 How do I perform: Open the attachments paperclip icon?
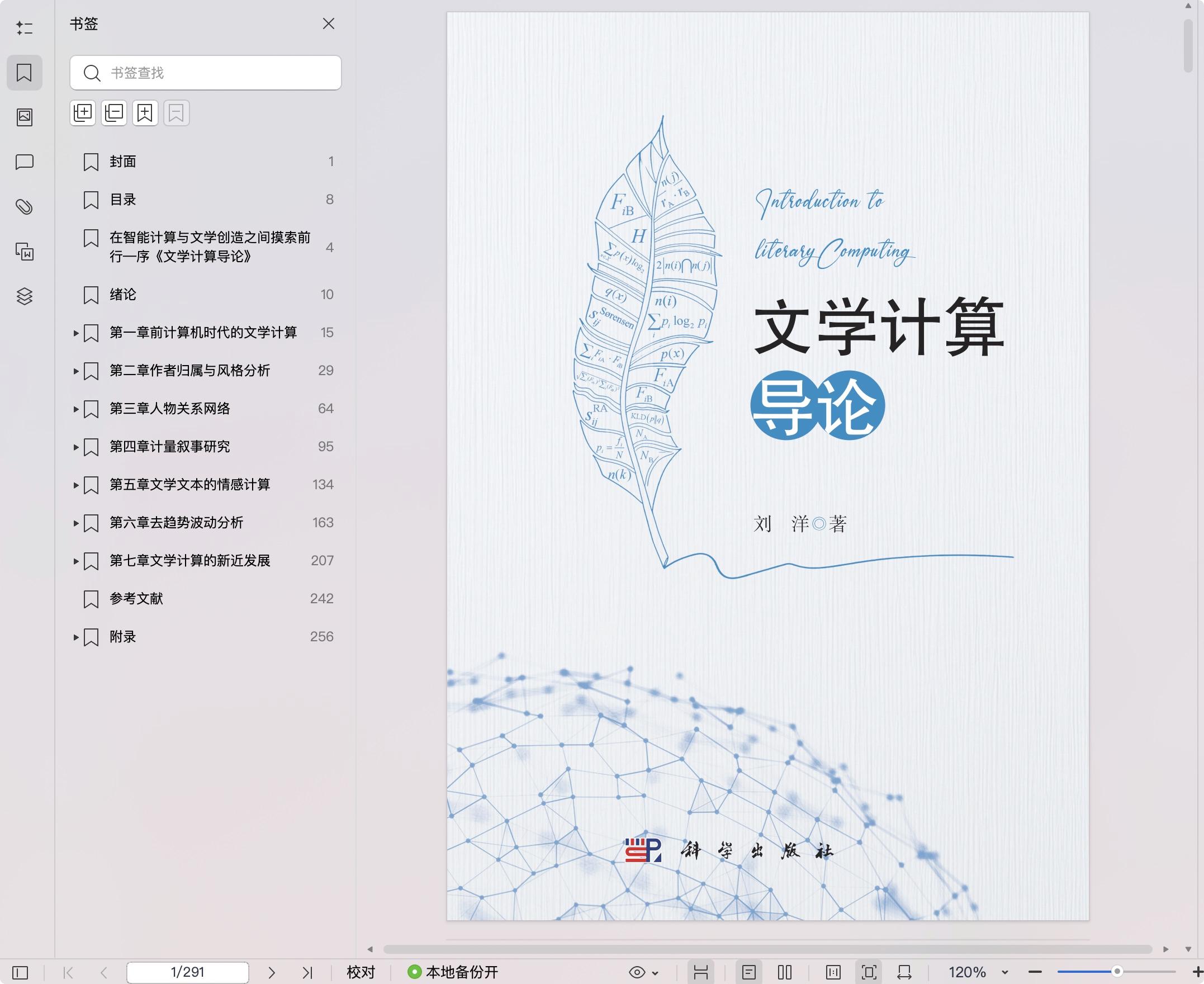(25, 207)
